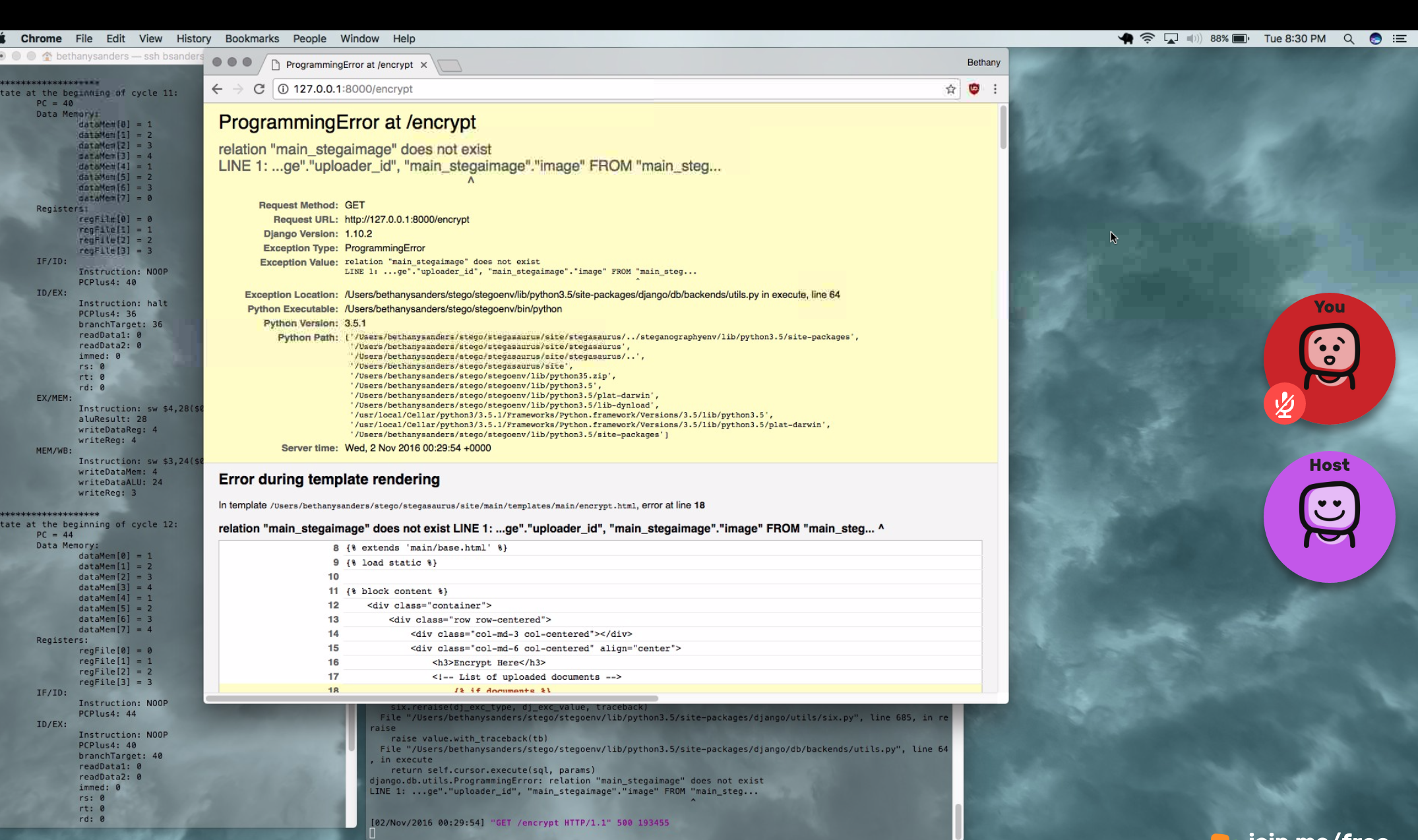The image size is (1418, 840).
Task: Click the Request Method value GET
Action: pos(355,205)
